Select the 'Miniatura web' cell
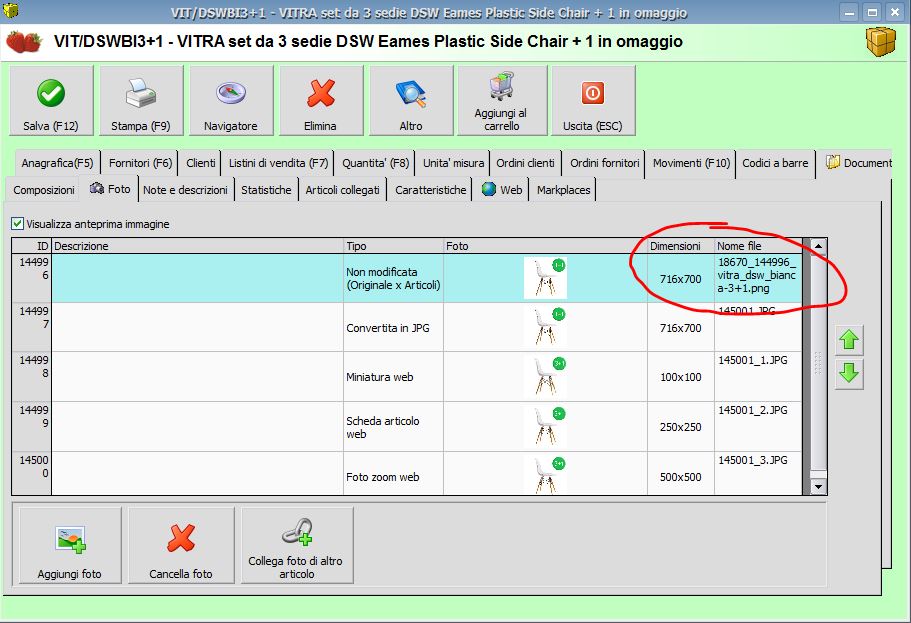Screen dimensions: 911x623 (x=393, y=377)
